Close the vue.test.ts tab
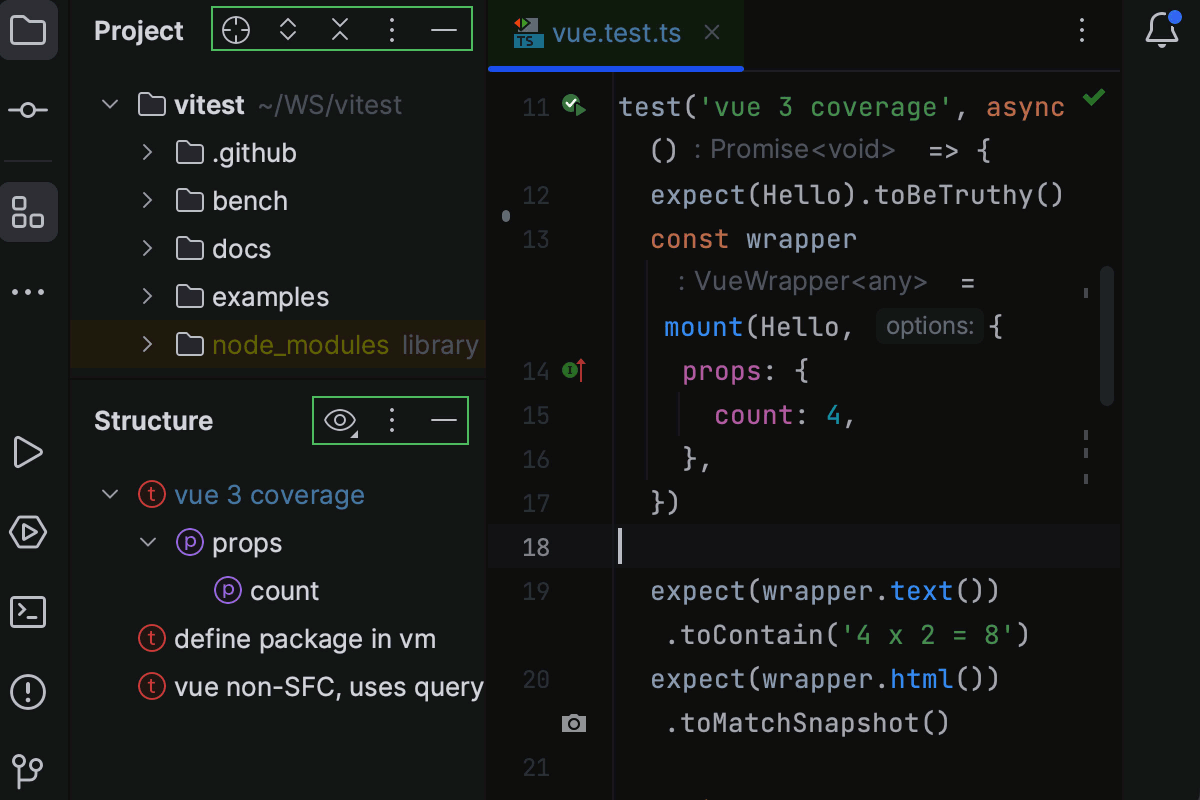1200x800 pixels. click(712, 33)
